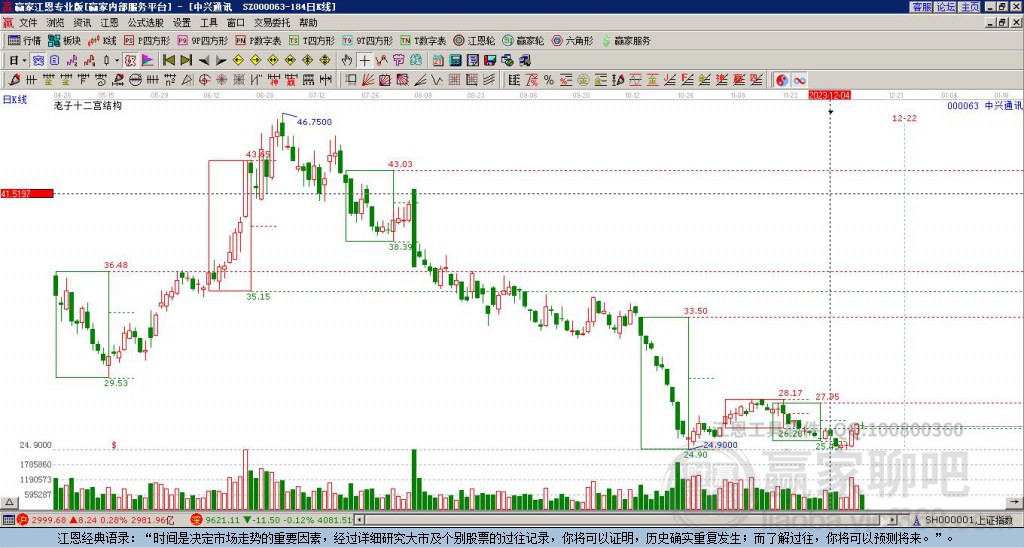Image resolution: width=1024 pixels, height=548 pixels.
Task: Click the percent sign tool icon
Action: pos(549,80)
